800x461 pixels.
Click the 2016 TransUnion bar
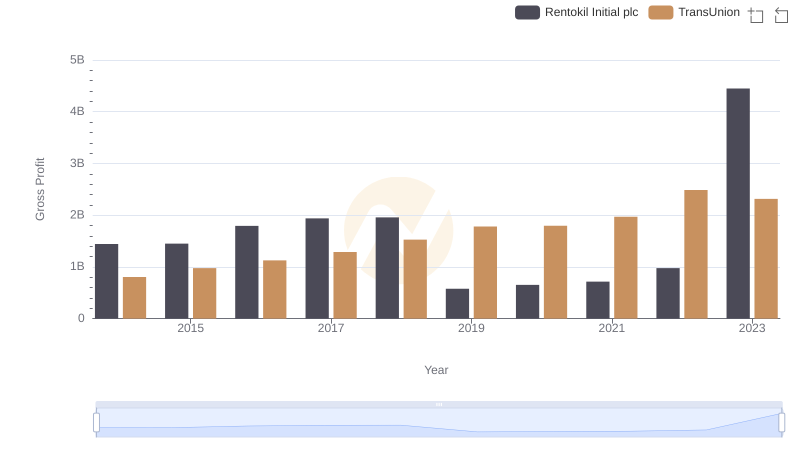pyautogui.click(x=275, y=290)
